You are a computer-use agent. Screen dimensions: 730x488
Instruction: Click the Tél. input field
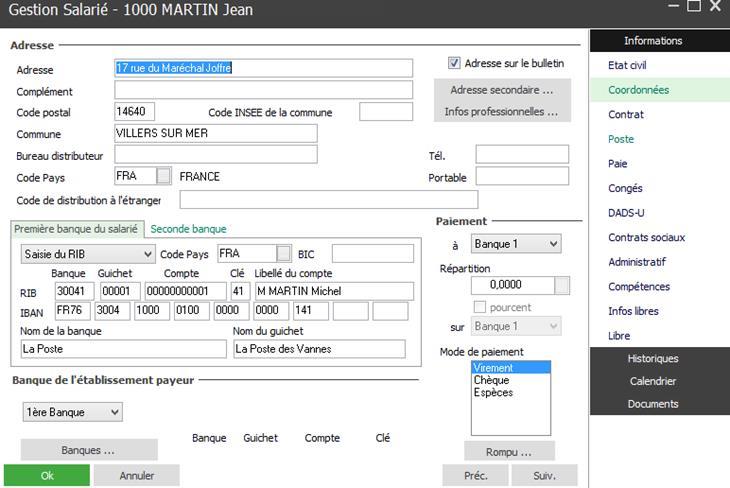pos(522,154)
